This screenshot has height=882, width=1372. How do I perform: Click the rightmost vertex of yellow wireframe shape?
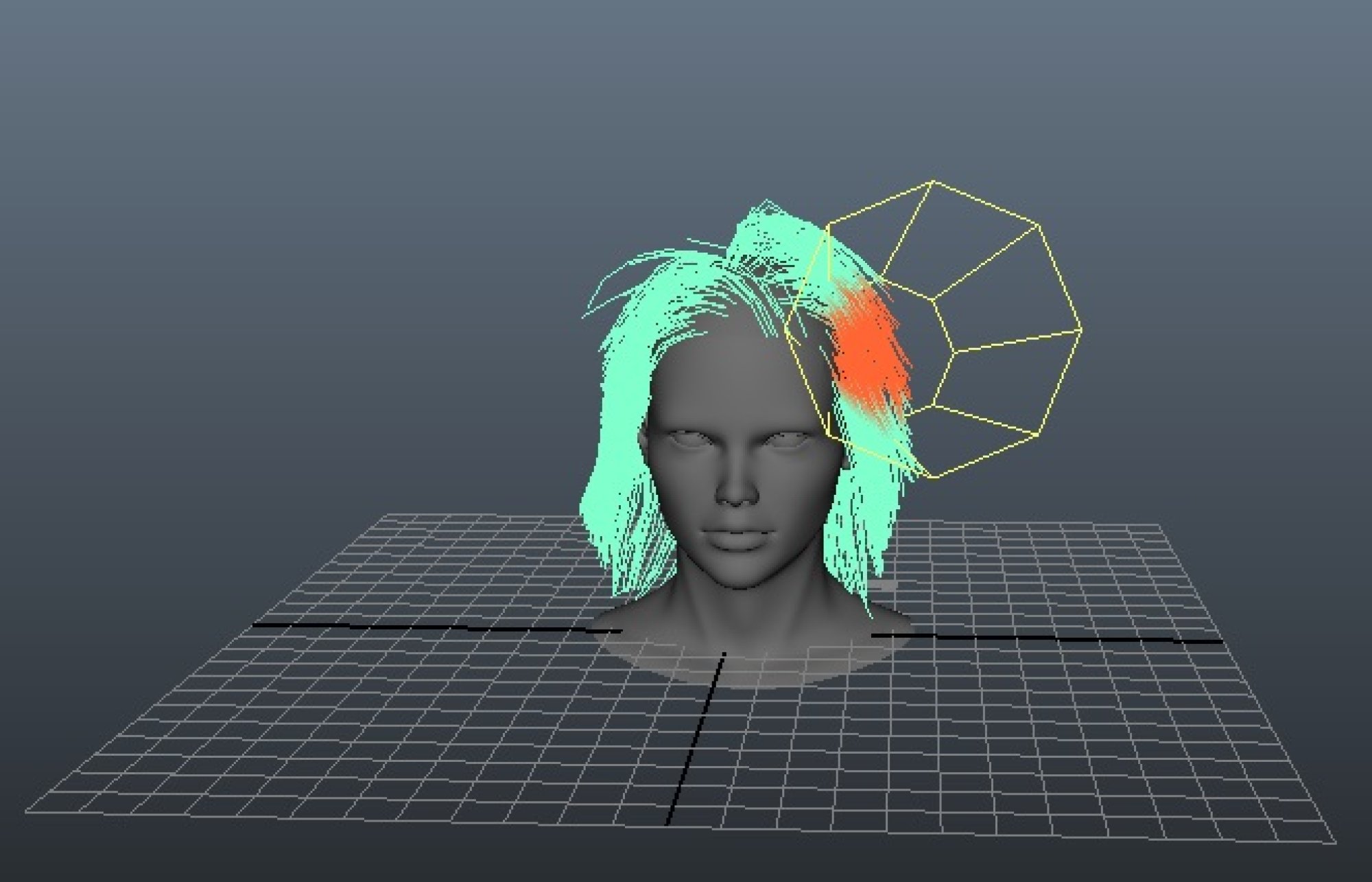pyautogui.click(x=1081, y=331)
